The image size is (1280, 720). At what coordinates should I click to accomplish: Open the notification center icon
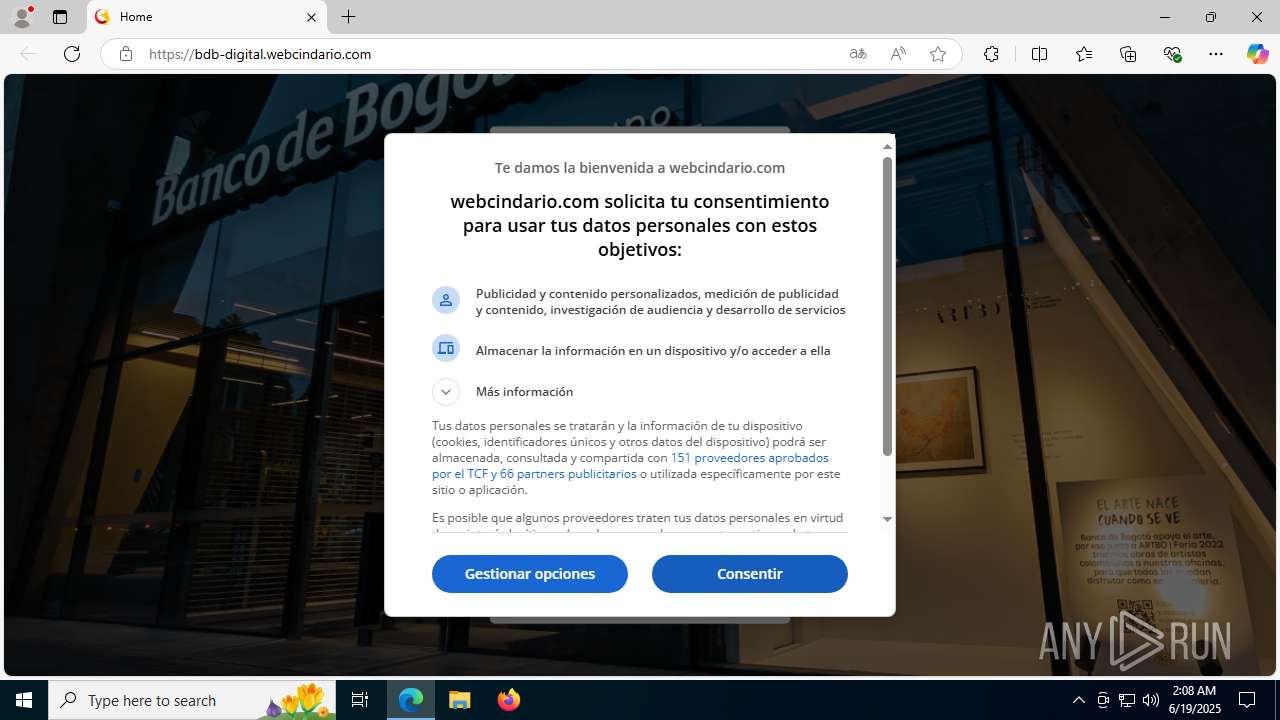pos(1247,700)
